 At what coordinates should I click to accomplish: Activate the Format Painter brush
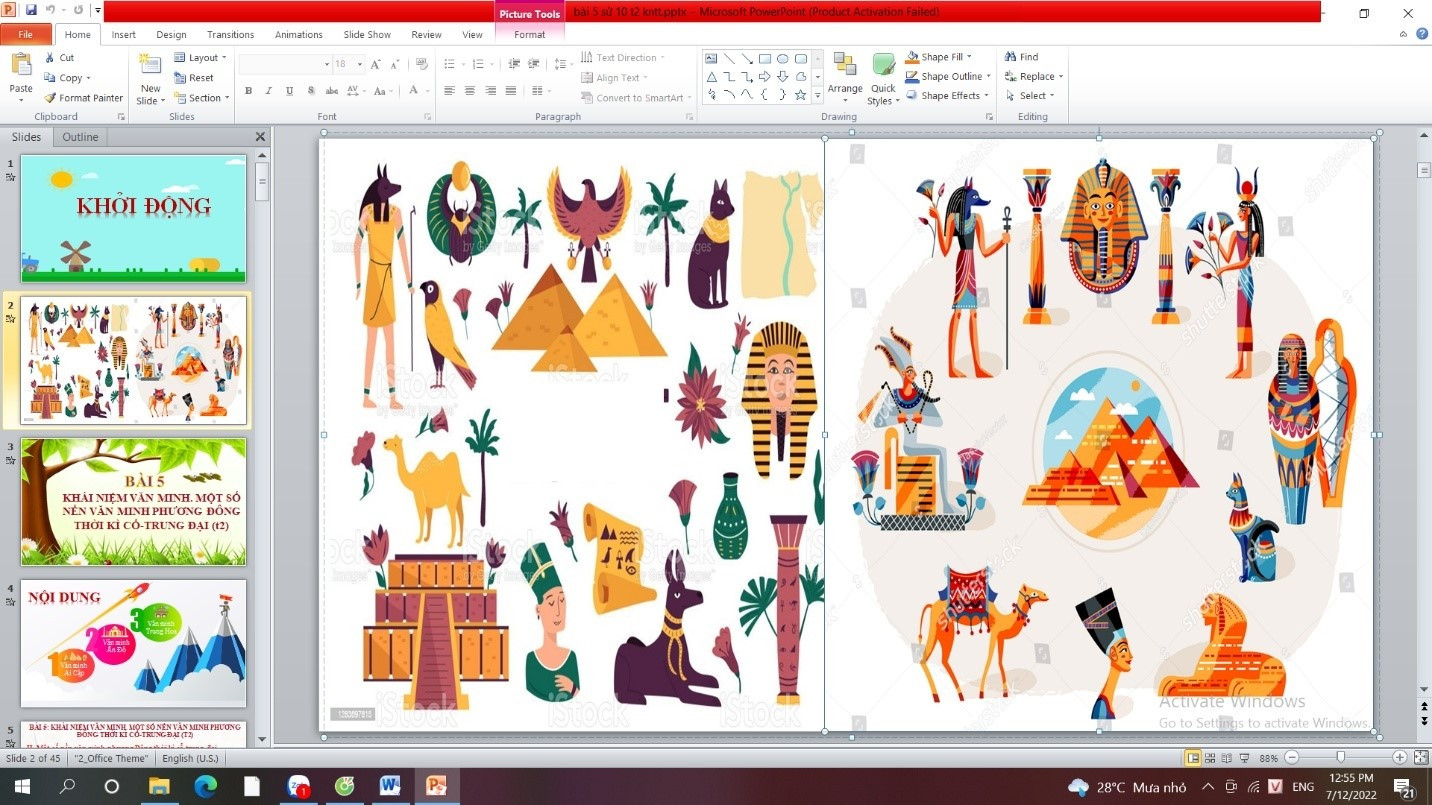coord(84,98)
